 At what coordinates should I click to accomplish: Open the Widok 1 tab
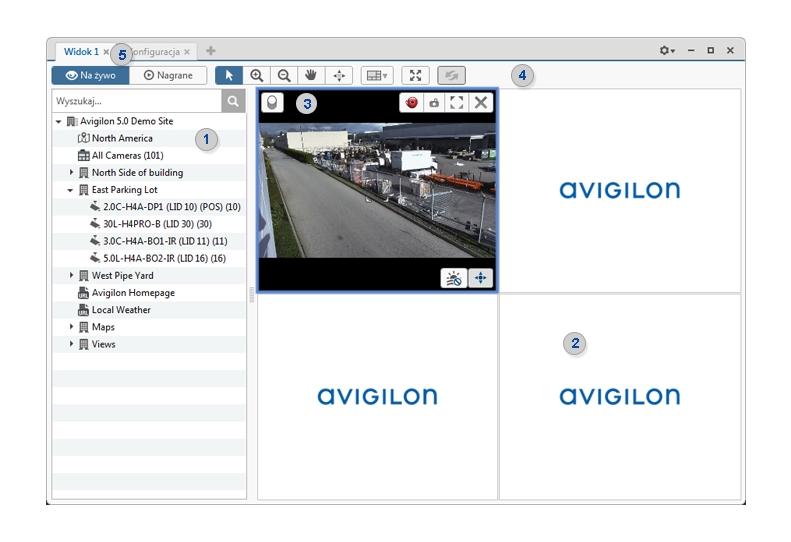coord(81,51)
